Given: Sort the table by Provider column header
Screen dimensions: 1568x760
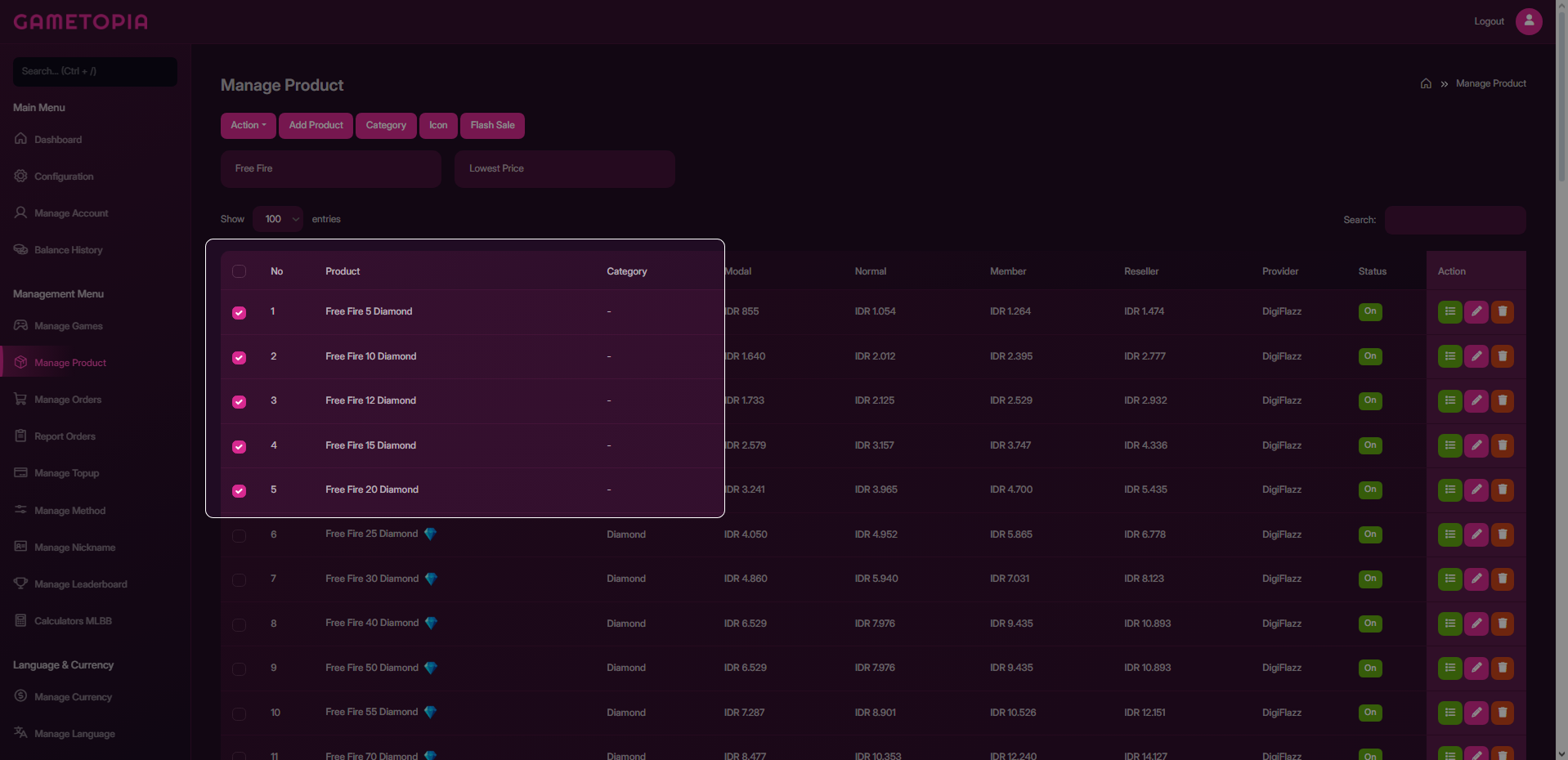Looking at the screenshot, I should 1280,271.
